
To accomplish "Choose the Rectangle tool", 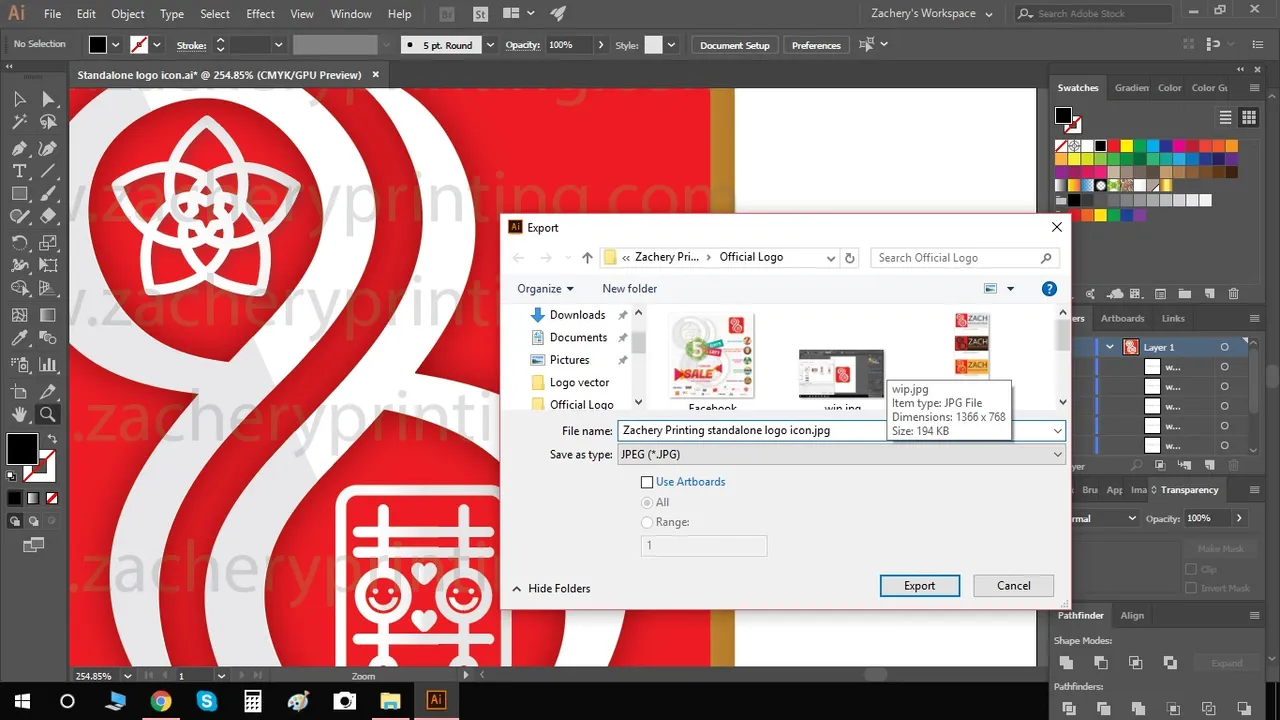I will [19, 194].
